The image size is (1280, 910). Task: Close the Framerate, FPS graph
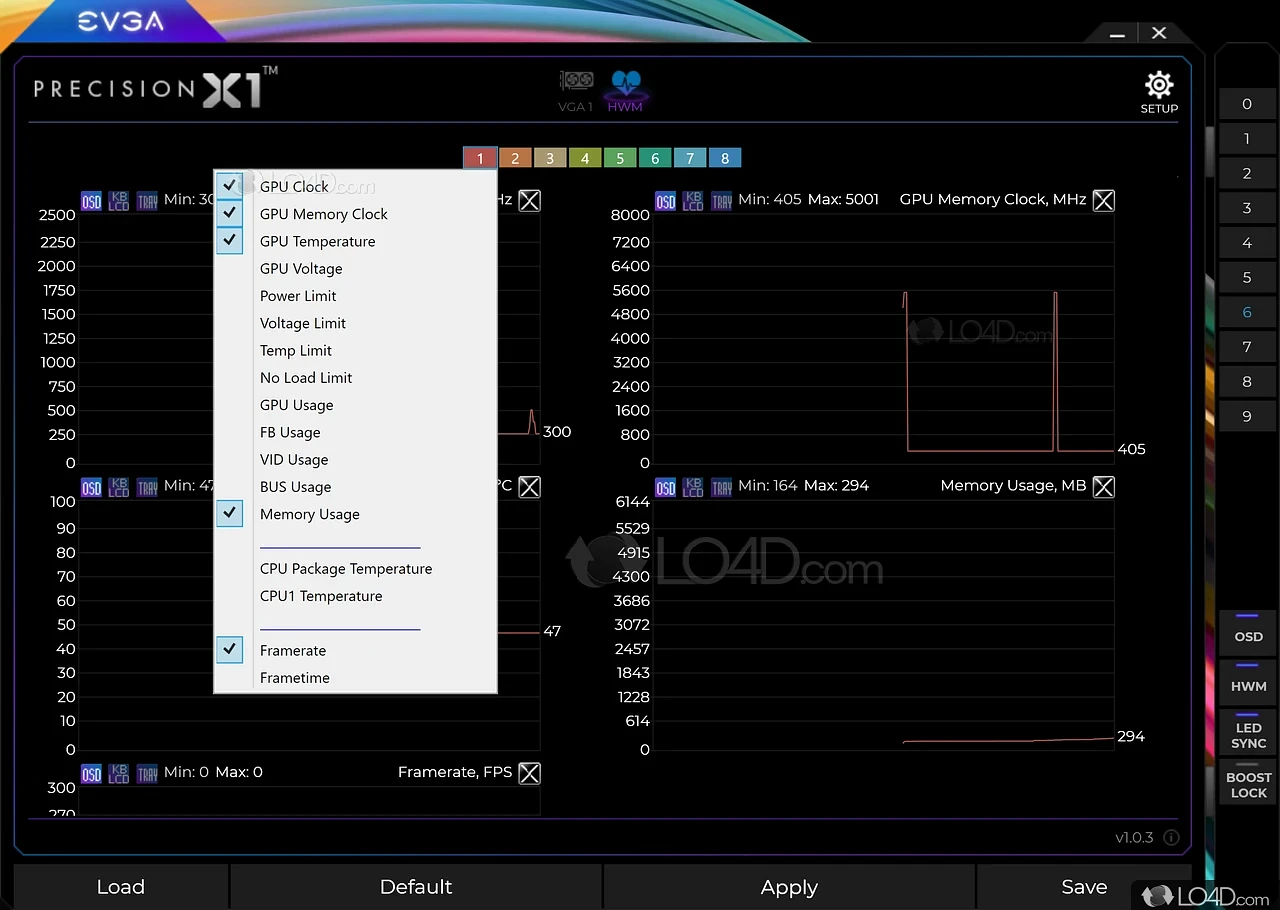click(529, 773)
